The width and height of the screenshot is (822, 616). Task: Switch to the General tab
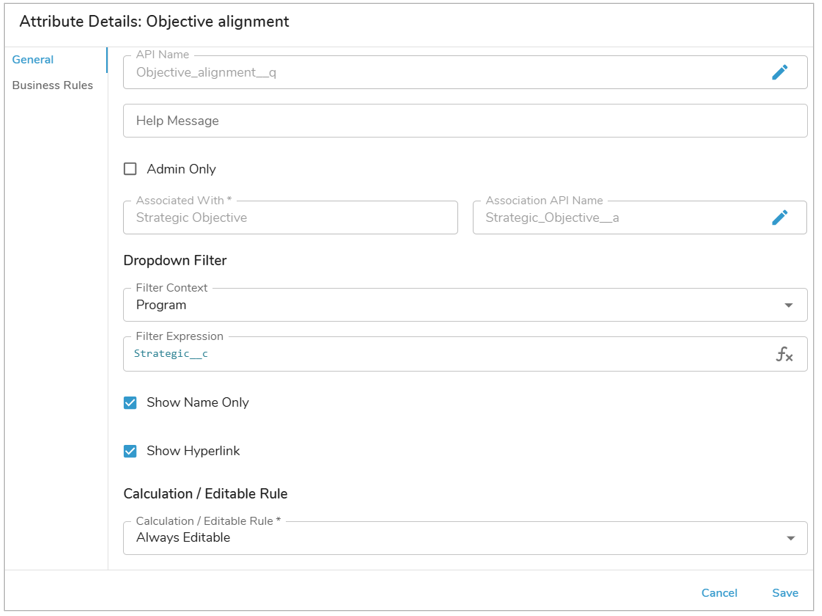click(33, 60)
